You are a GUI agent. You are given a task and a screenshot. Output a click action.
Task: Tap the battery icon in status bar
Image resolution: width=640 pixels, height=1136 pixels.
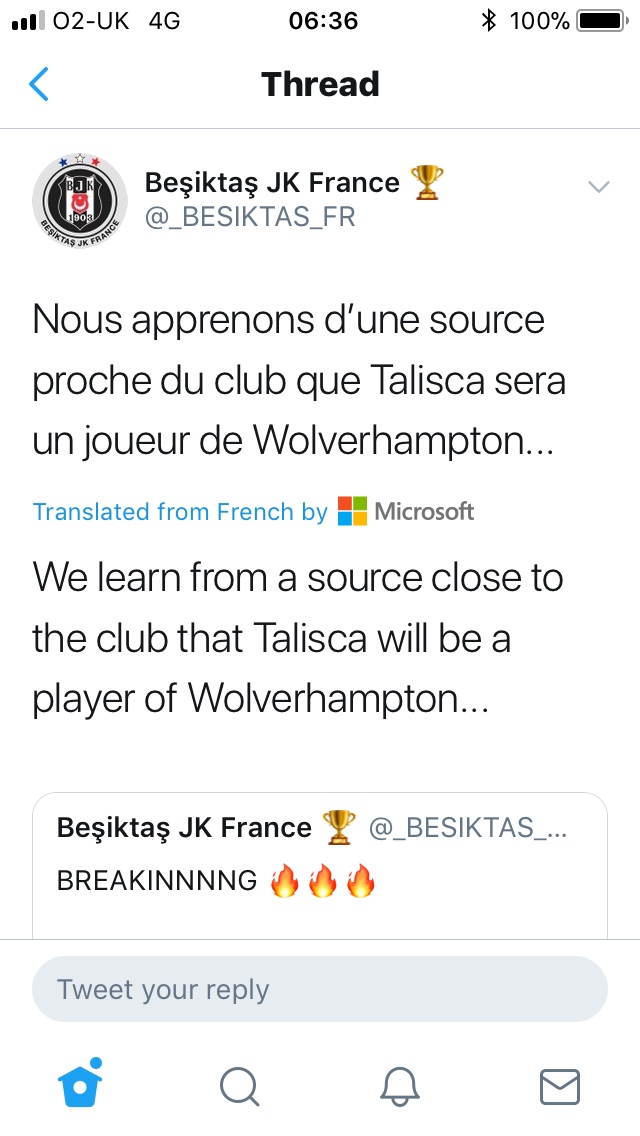click(602, 21)
